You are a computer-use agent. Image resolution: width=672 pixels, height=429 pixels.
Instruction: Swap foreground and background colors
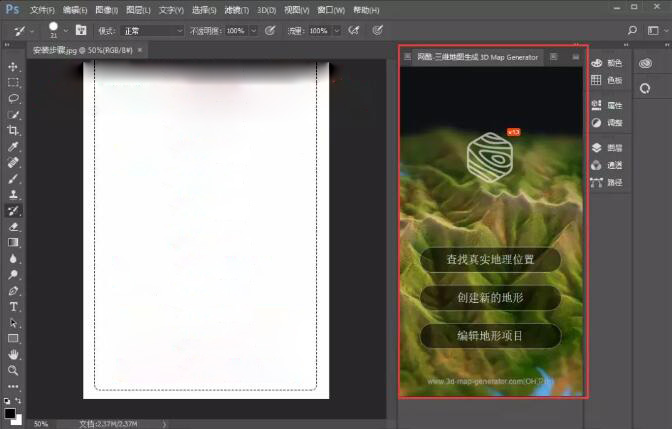[18, 401]
